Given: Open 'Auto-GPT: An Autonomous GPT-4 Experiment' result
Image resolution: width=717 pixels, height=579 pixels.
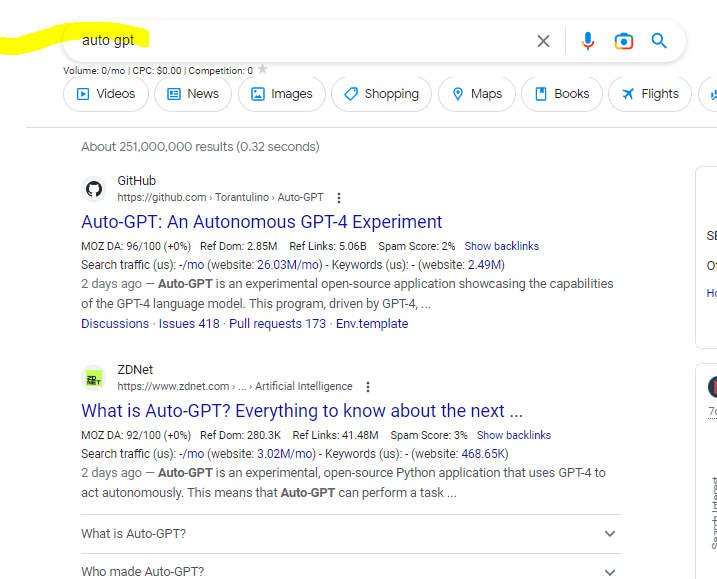Looking at the screenshot, I should click(262, 222).
